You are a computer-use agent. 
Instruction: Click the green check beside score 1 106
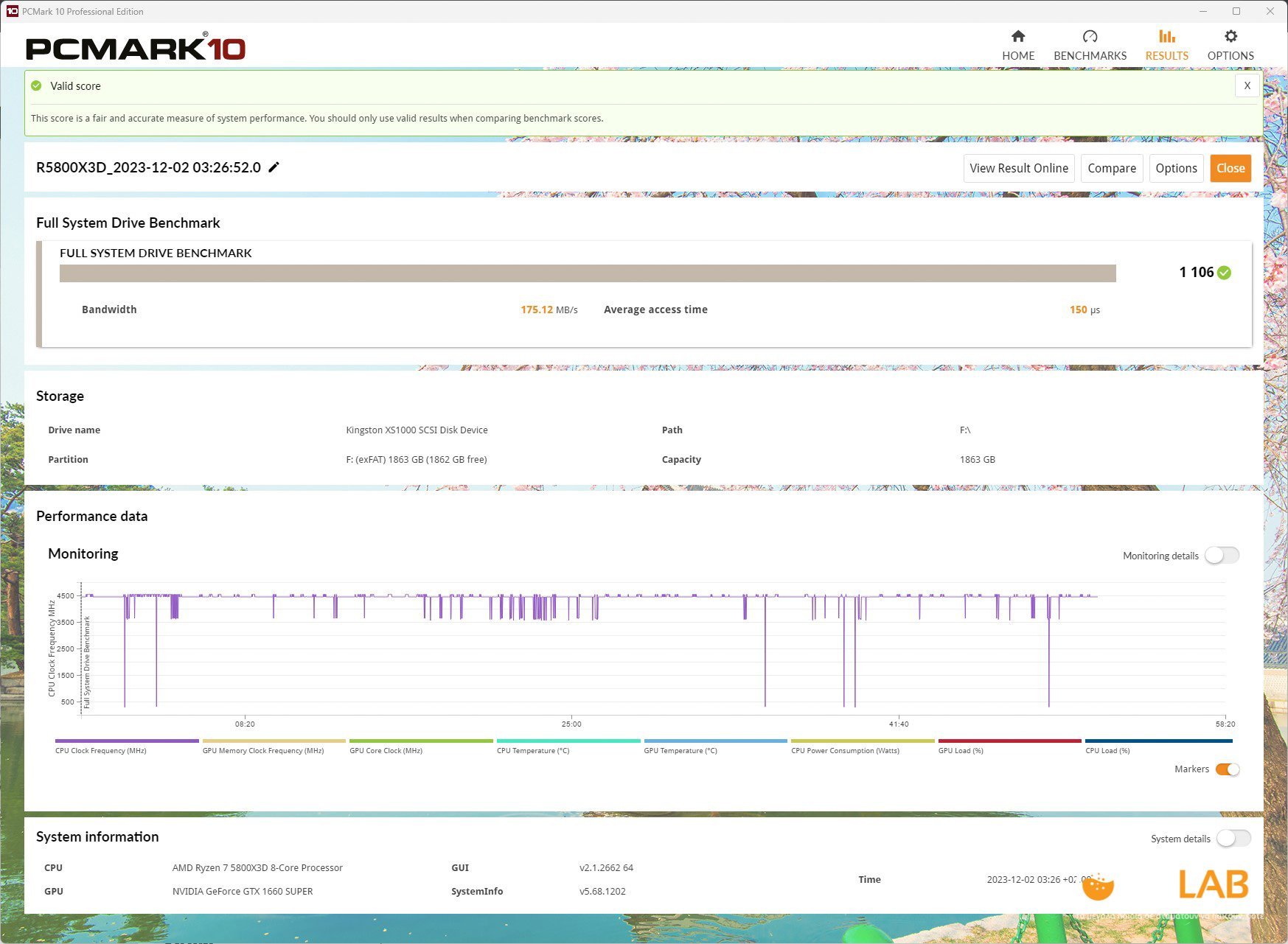1224,273
